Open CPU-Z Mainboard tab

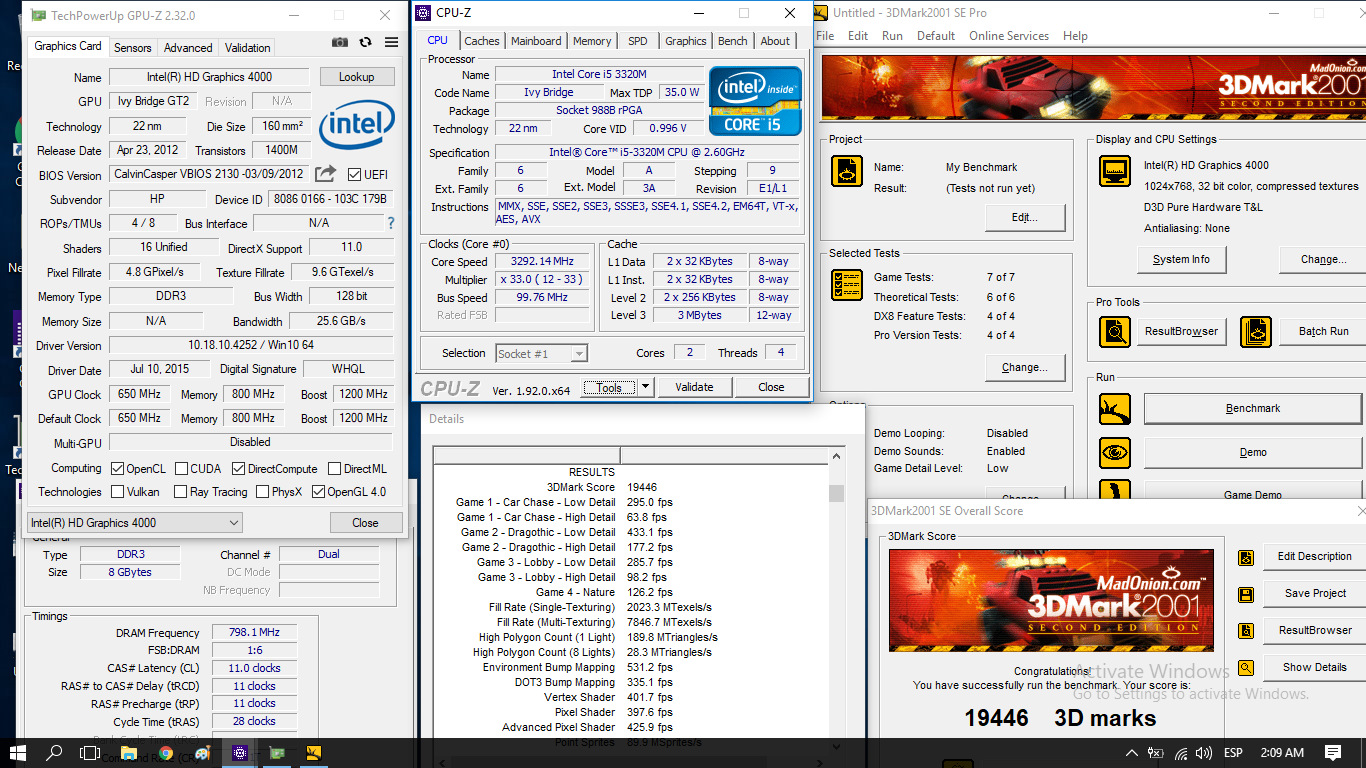(x=536, y=41)
